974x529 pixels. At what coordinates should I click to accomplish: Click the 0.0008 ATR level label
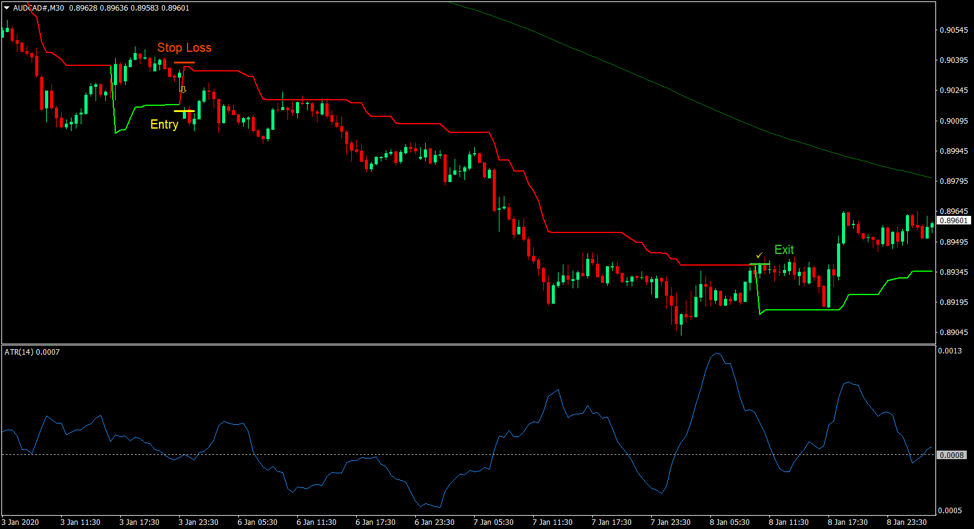[x=952, y=455]
